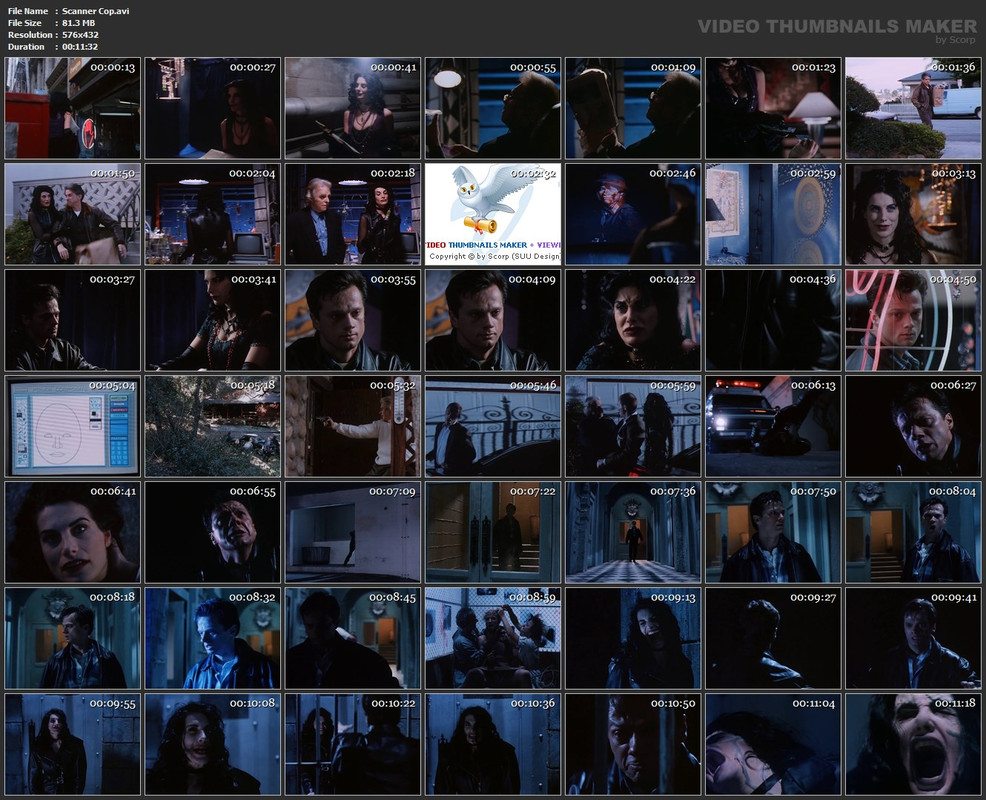Select the 00:08:59 thumbnail
This screenshot has width=986, height=800.
(x=493, y=638)
